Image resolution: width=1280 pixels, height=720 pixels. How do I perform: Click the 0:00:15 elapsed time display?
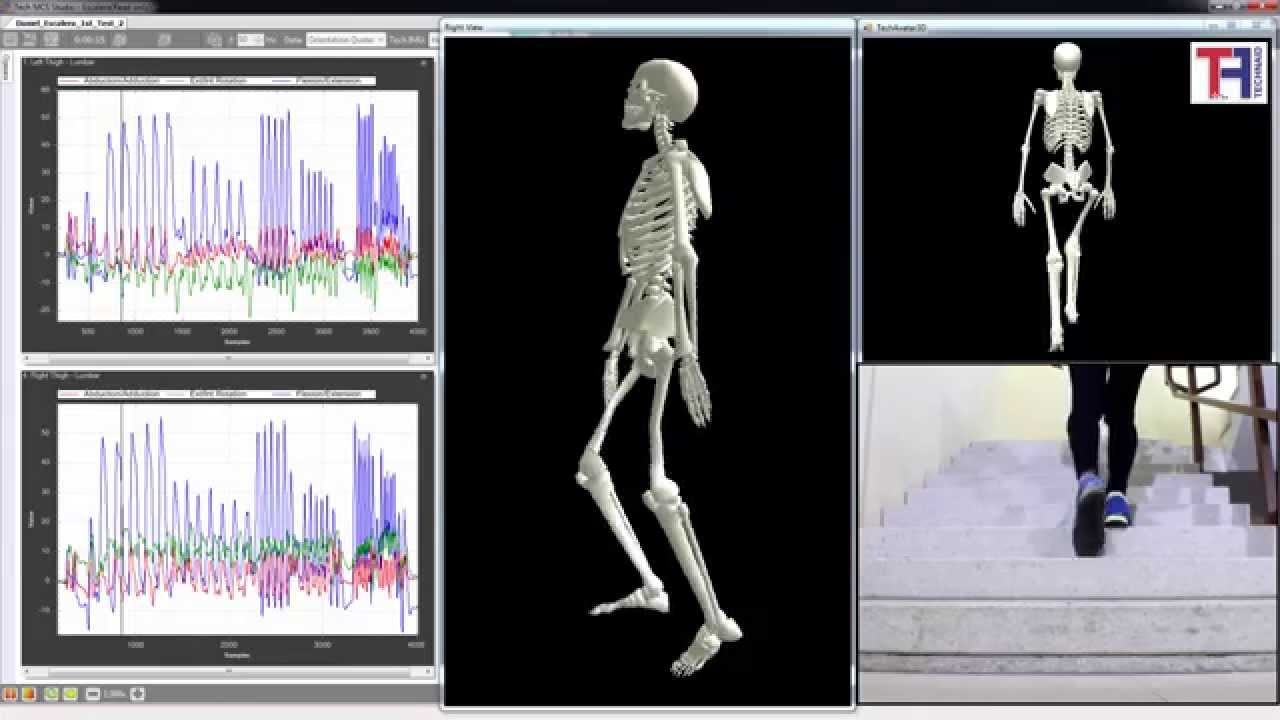point(90,40)
